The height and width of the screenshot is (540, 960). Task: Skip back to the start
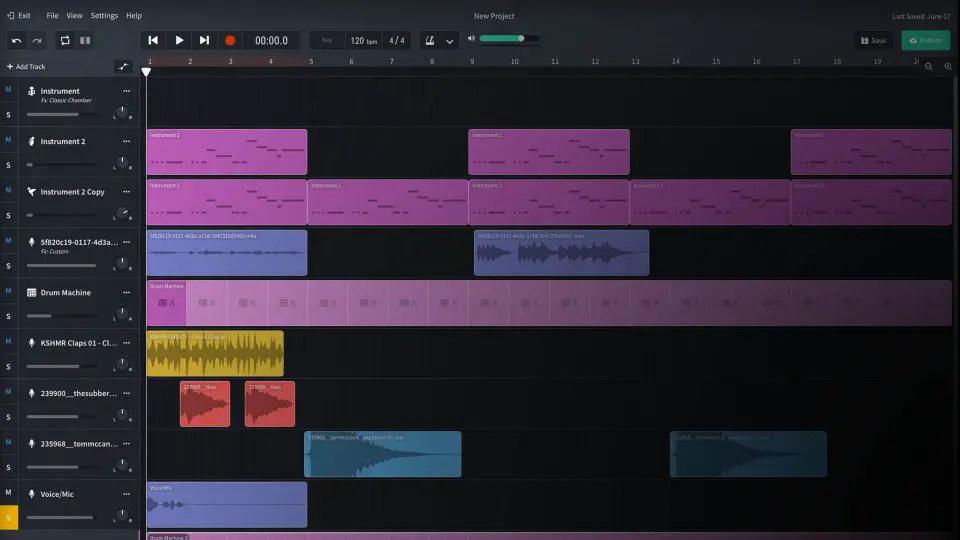pos(153,40)
